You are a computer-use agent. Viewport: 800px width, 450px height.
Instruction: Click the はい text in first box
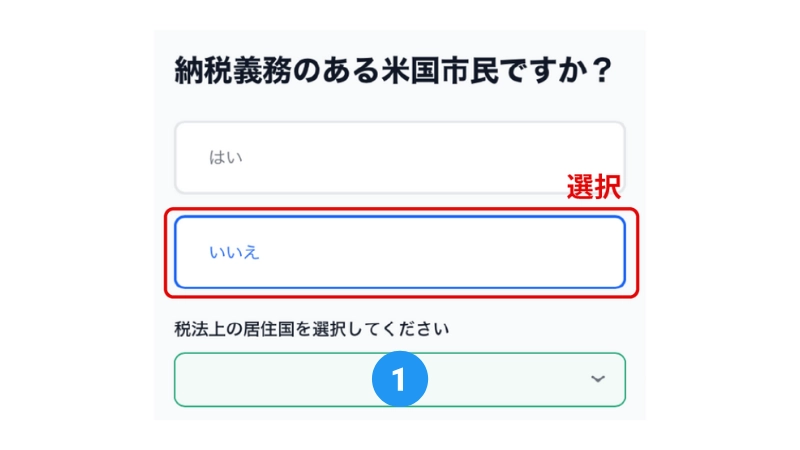(x=226, y=158)
